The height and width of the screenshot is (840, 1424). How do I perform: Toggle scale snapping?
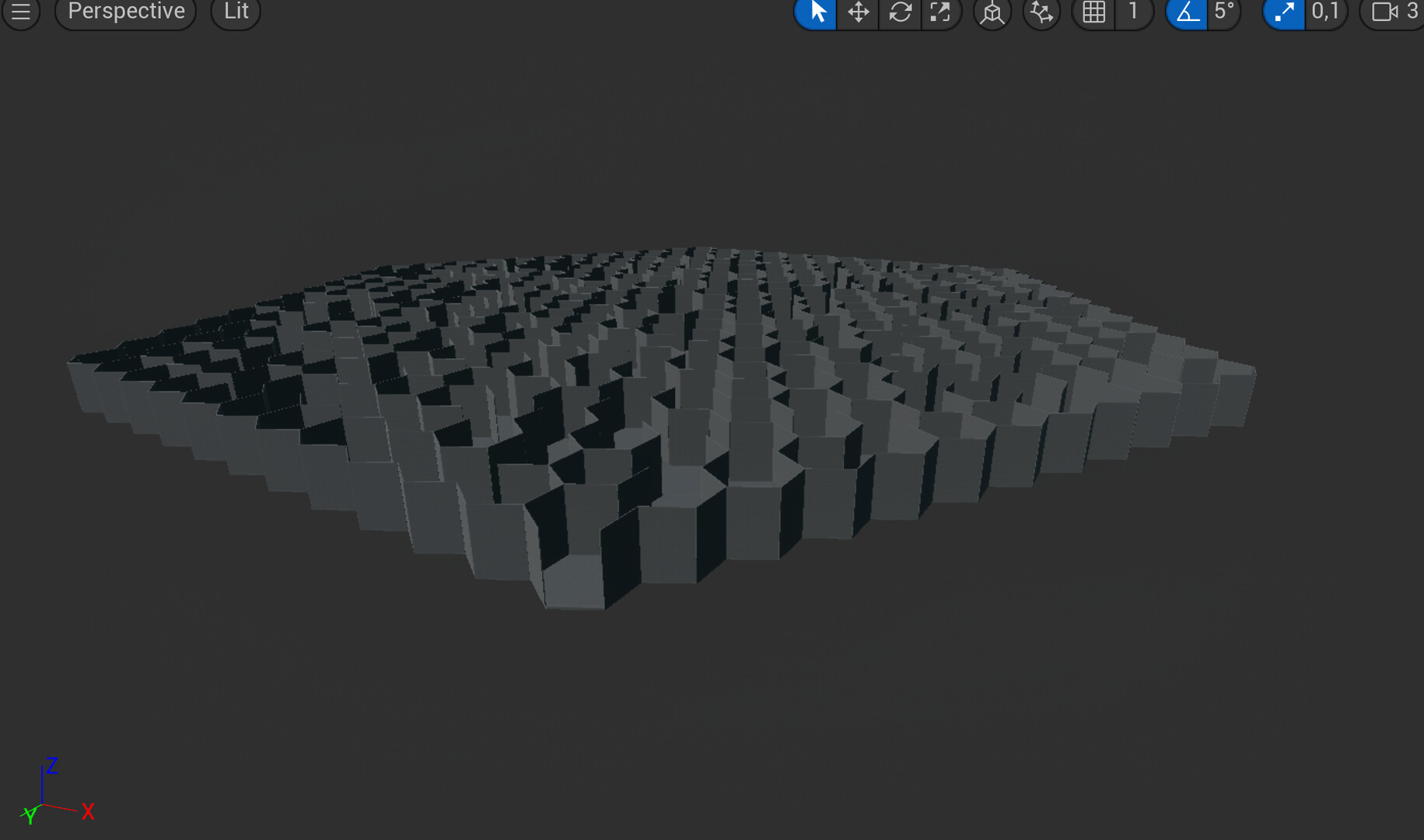pos(1283,12)
